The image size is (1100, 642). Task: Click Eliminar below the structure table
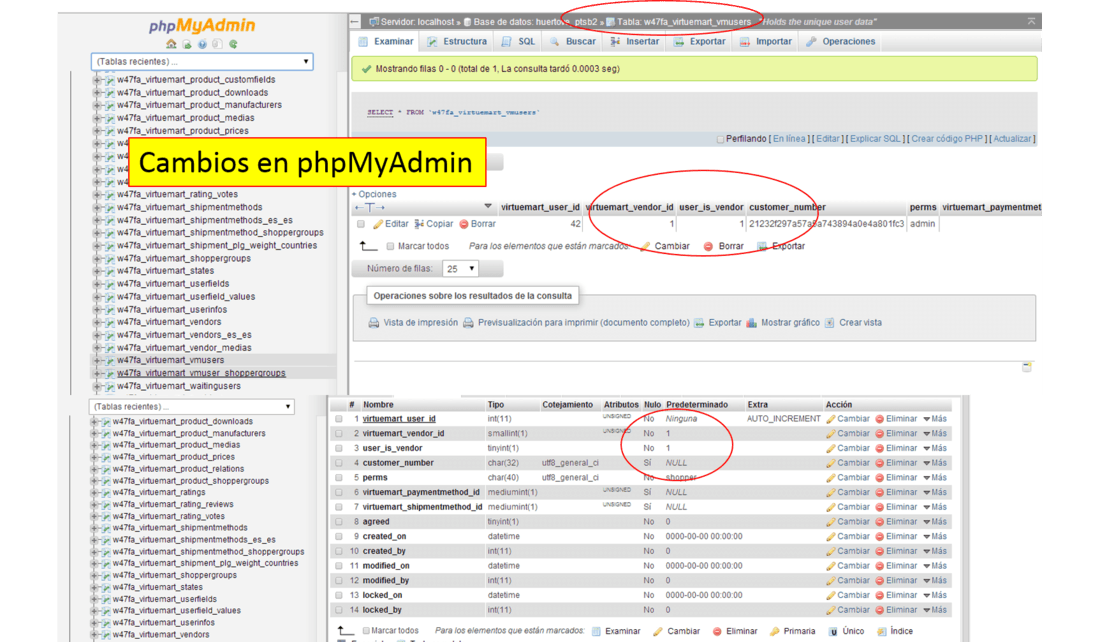click(735, 631)
